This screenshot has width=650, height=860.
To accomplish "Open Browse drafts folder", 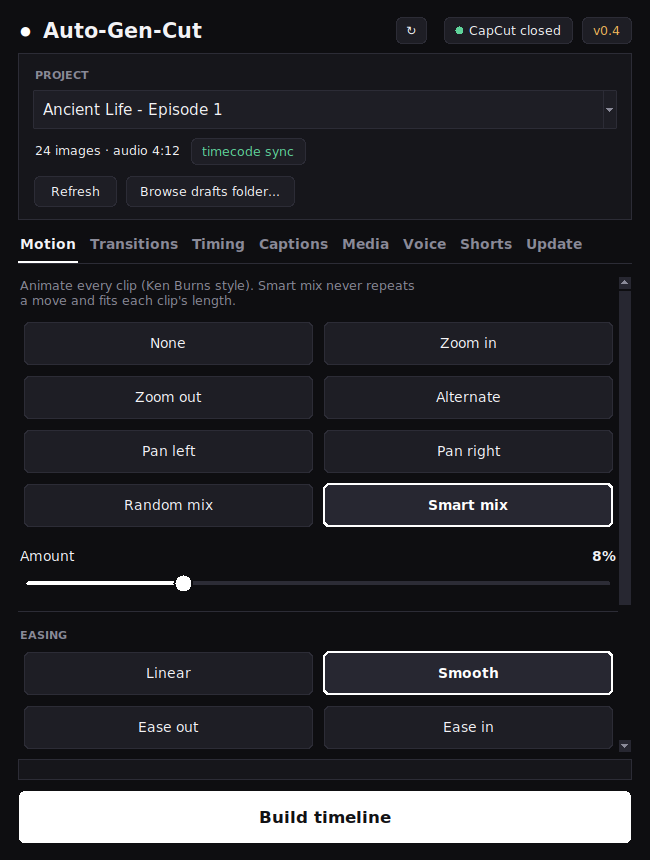I will click(x=210, y=191).
